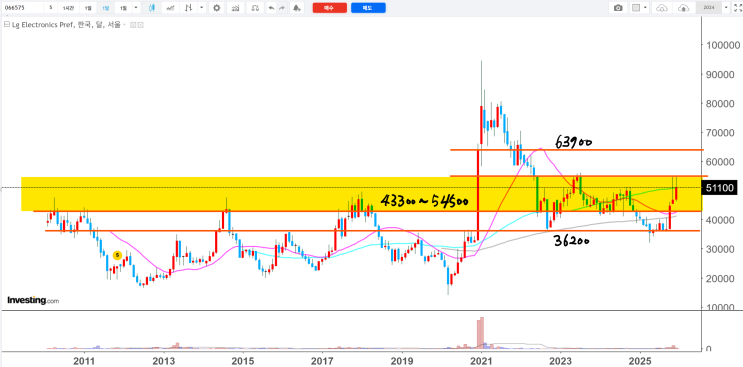Open chart settings via the gear icon
743x367 pixels.
tap(217, 8)
